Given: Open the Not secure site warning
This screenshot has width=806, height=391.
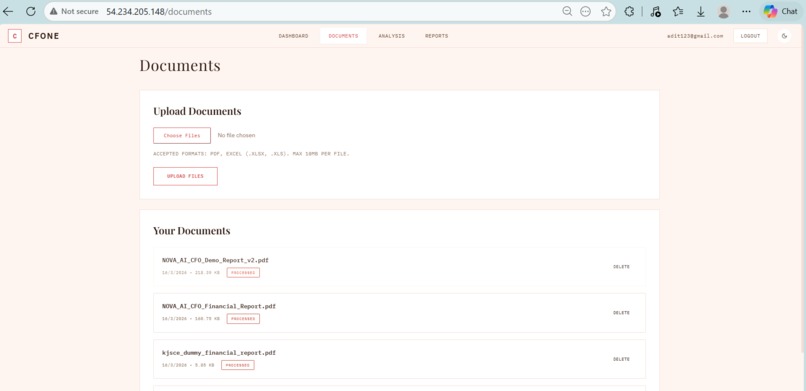Looking at the screenshot, I should click(74, 11).
